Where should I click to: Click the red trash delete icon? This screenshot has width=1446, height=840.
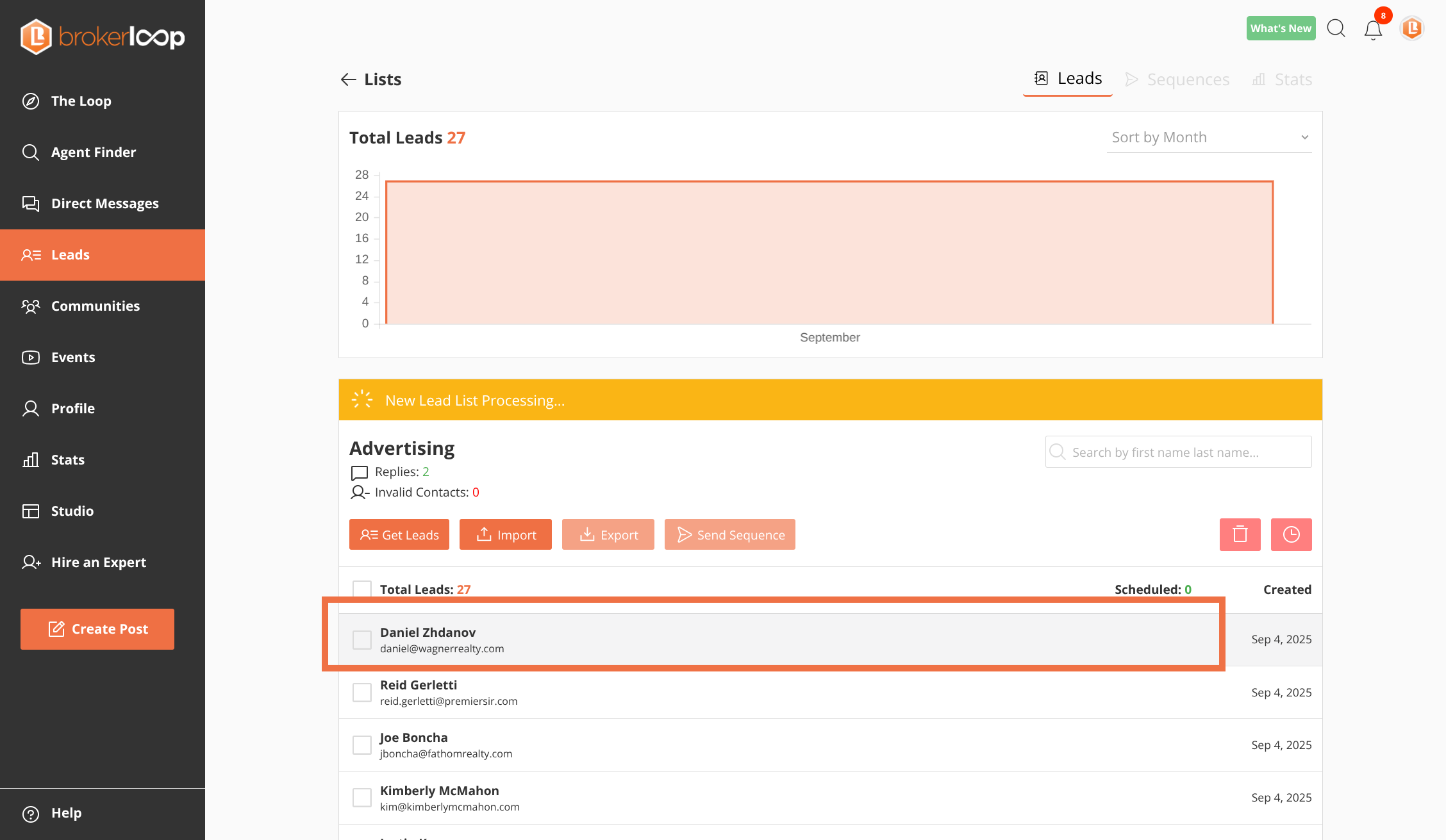pyautogui.click(x=1240, y=534)
